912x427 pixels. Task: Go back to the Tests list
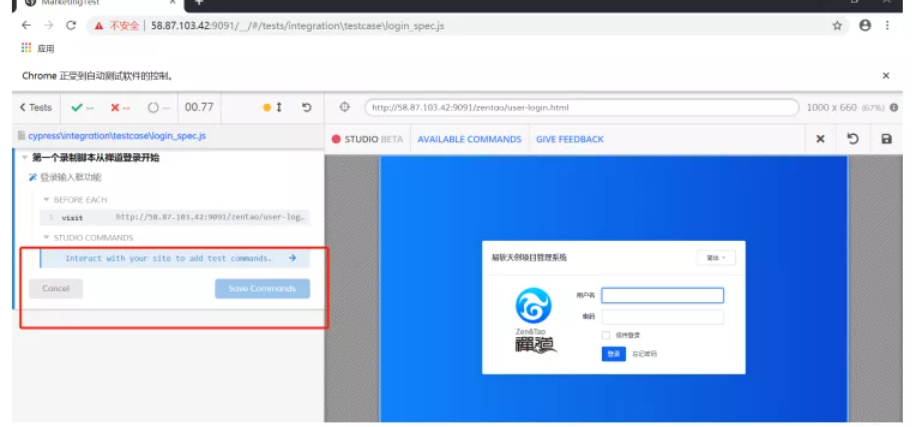pos(36,107)
